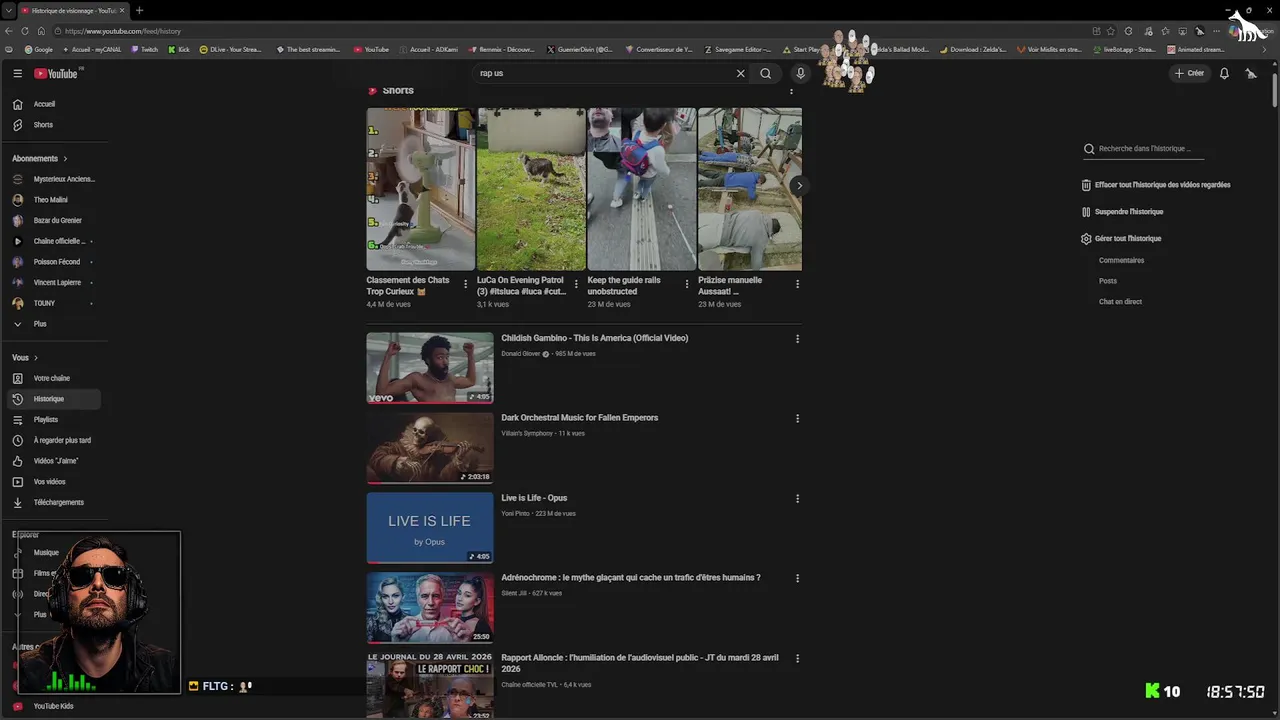Open Classement des Chats Trop Curieux short
This screenshot has height=720, width=1280.
coord(420,189)
